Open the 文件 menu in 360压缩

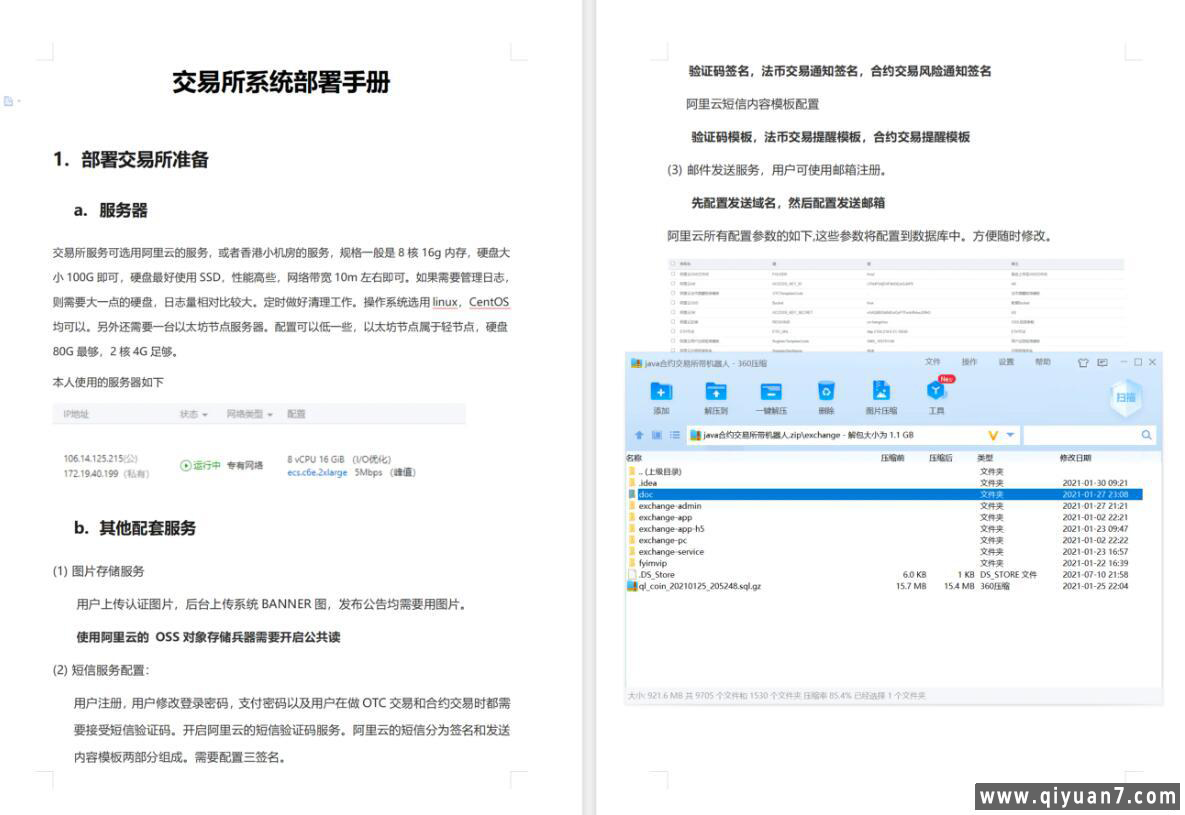click(x=933, y=362)
